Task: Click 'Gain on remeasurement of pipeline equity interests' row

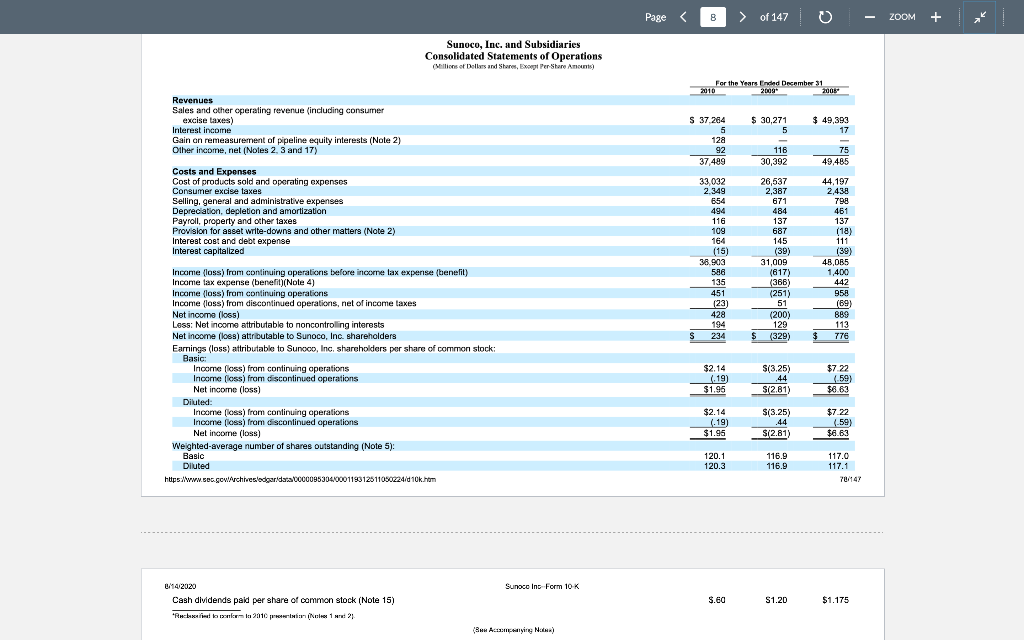Action: (287, 140)
